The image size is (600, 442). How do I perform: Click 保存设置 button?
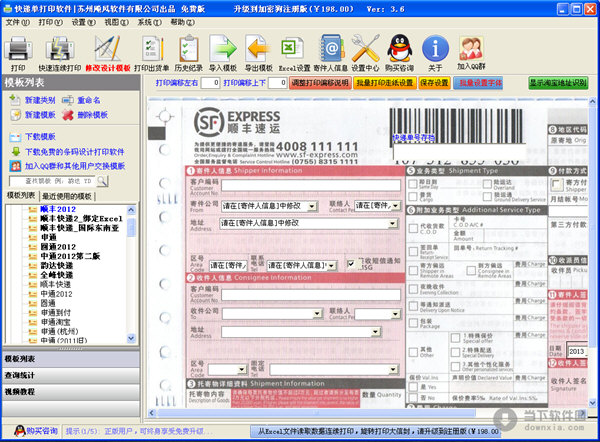pos(434,83)
